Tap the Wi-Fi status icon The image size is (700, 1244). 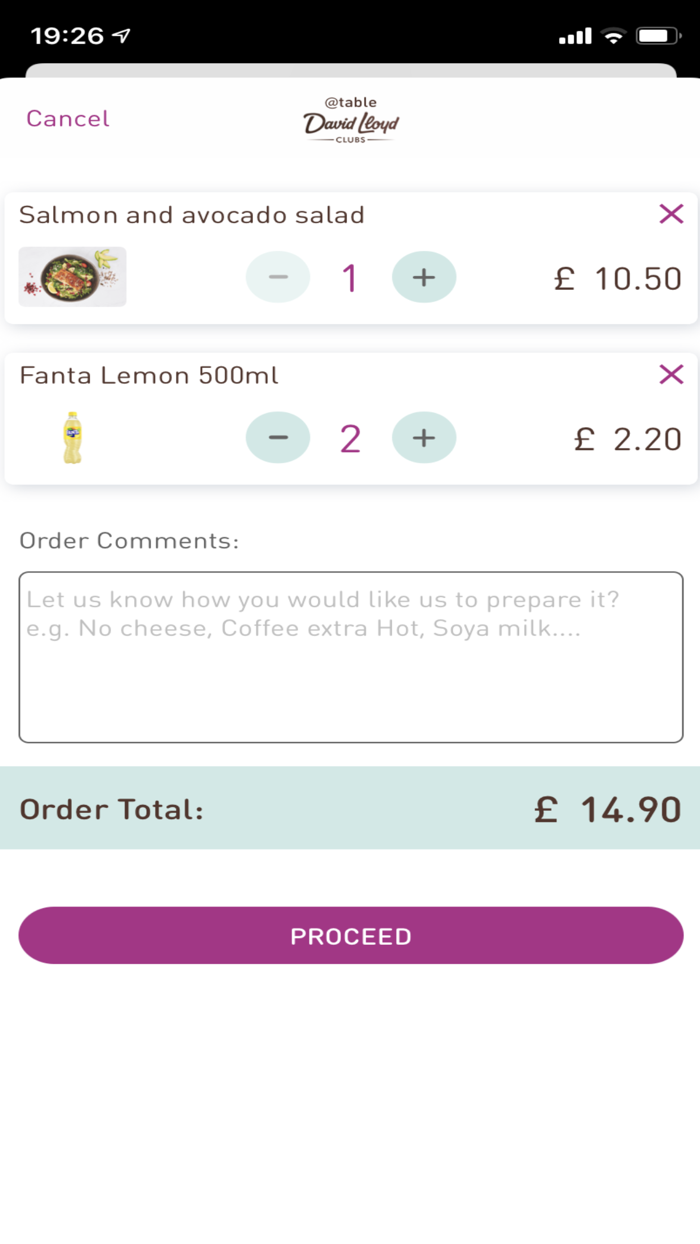(x=612, y=36)
